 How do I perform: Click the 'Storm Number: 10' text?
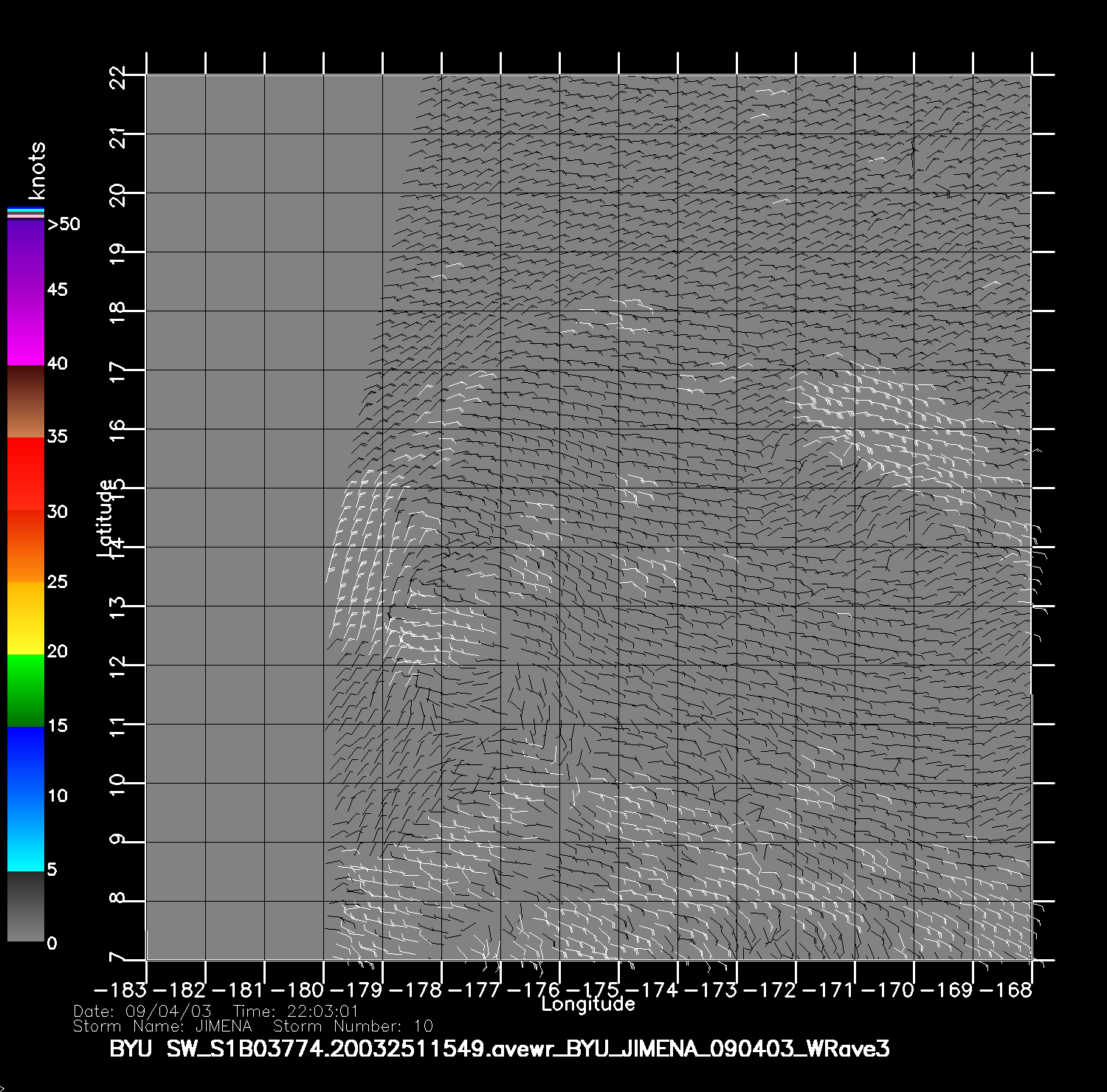353,1026
